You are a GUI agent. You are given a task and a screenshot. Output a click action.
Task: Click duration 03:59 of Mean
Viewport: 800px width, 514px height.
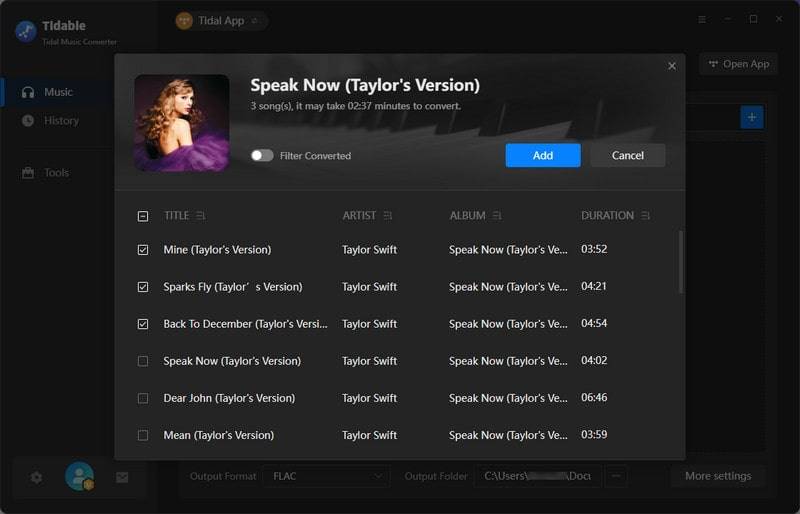point(594,435)
